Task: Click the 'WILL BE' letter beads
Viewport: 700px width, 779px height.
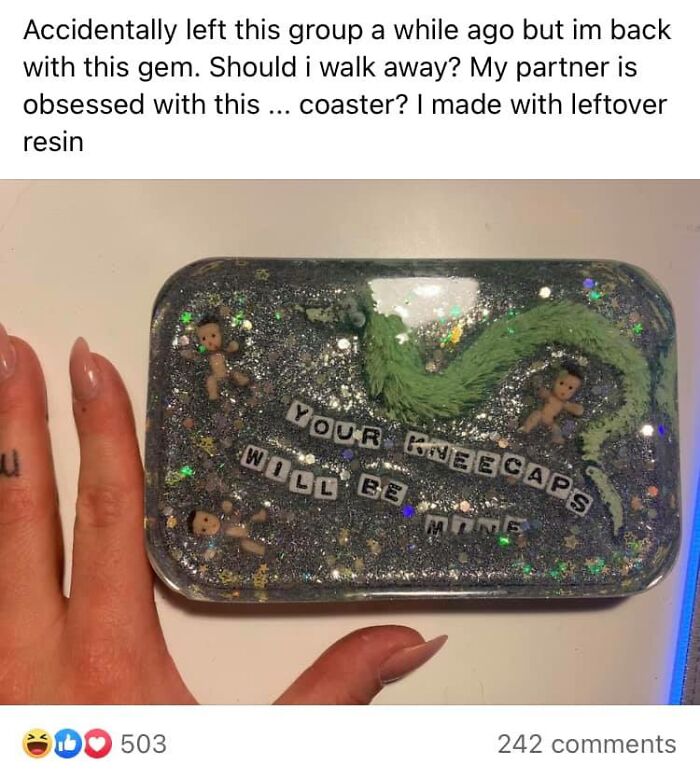Action: pyautogui.click(x=323, y=476)
